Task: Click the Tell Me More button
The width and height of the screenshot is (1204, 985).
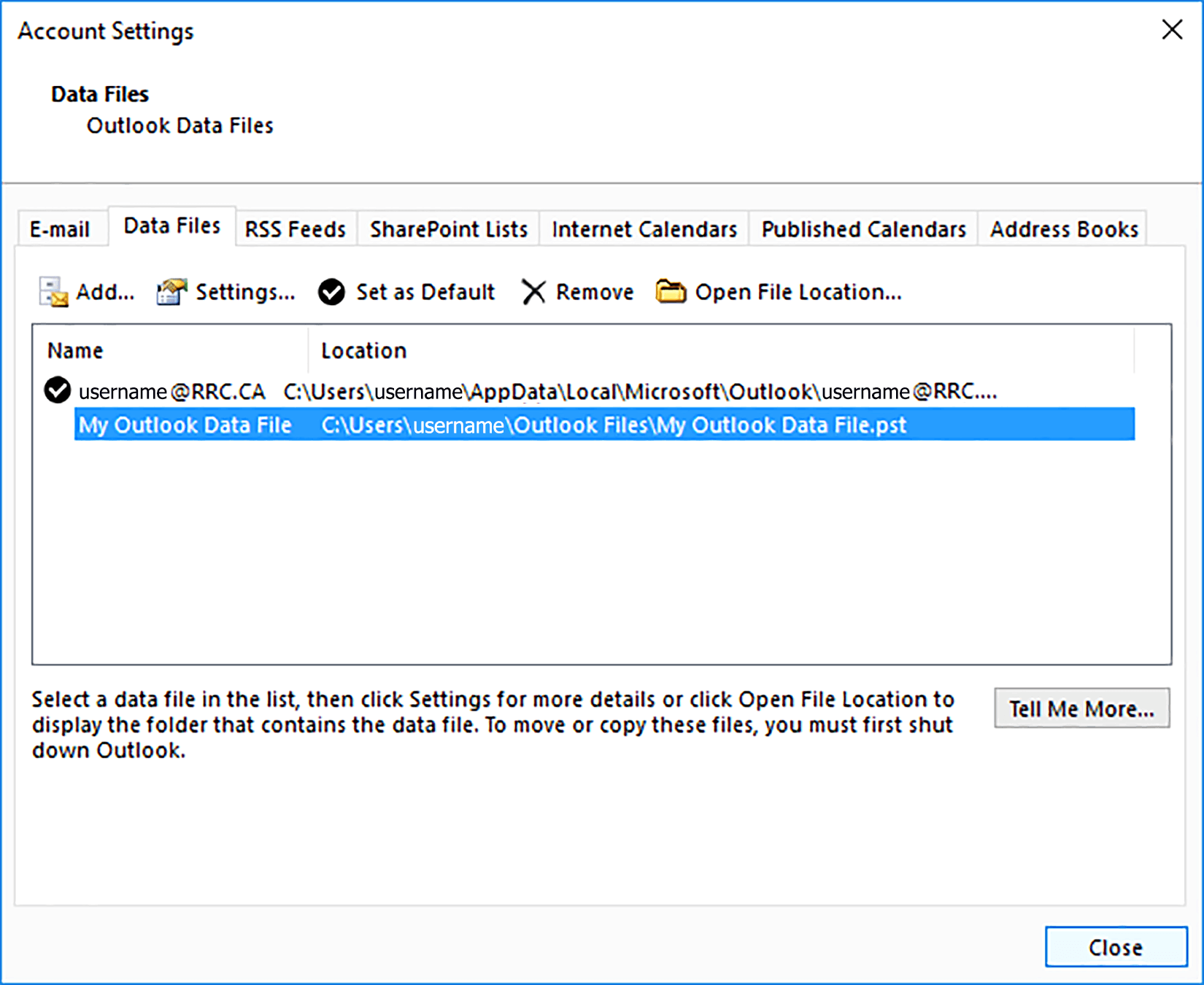Action: 1081,708
